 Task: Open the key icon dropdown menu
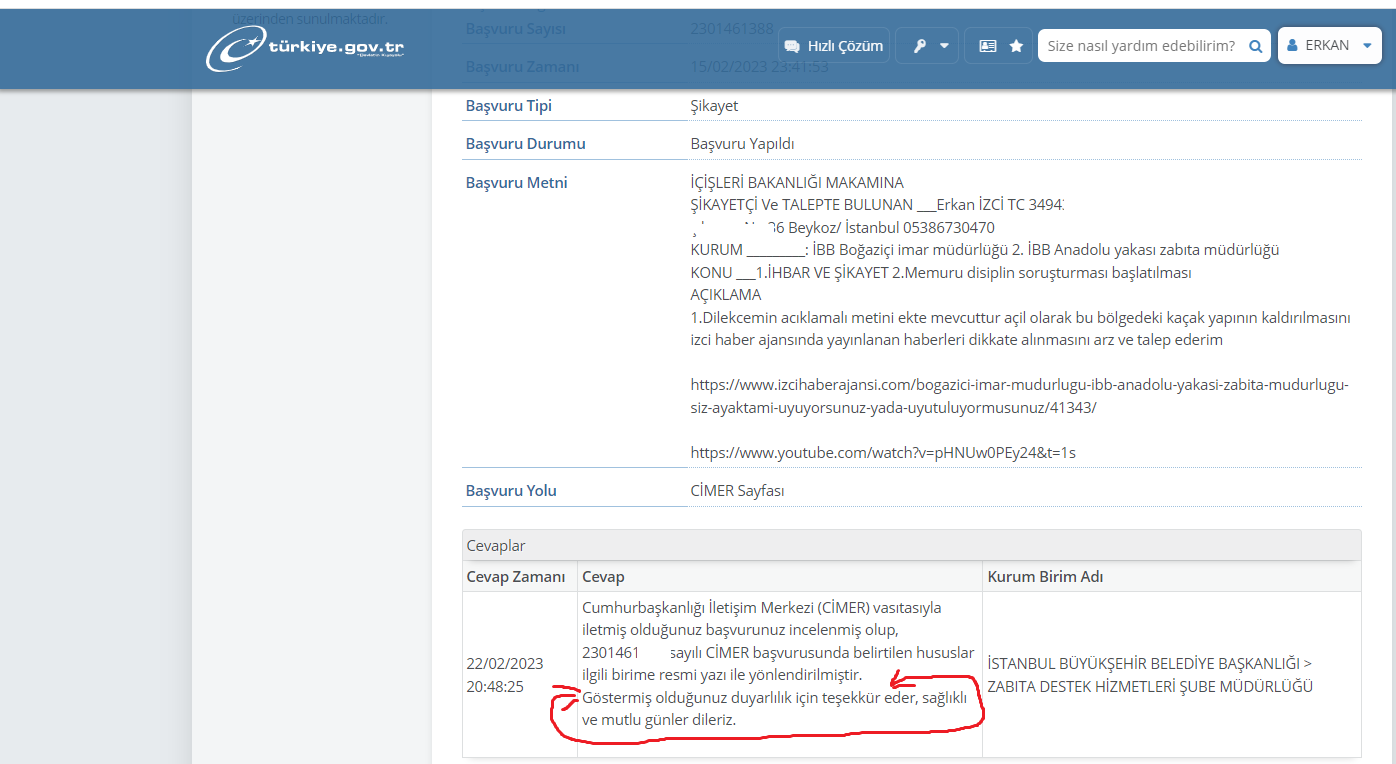(927, 46)
